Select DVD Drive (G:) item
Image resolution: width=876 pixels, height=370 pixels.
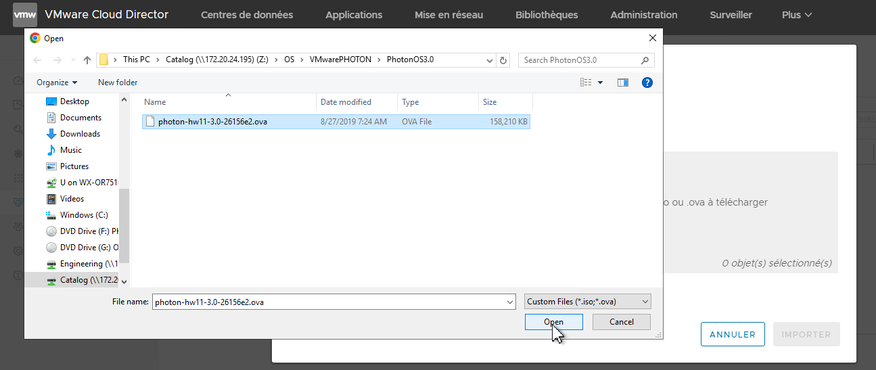81,248
